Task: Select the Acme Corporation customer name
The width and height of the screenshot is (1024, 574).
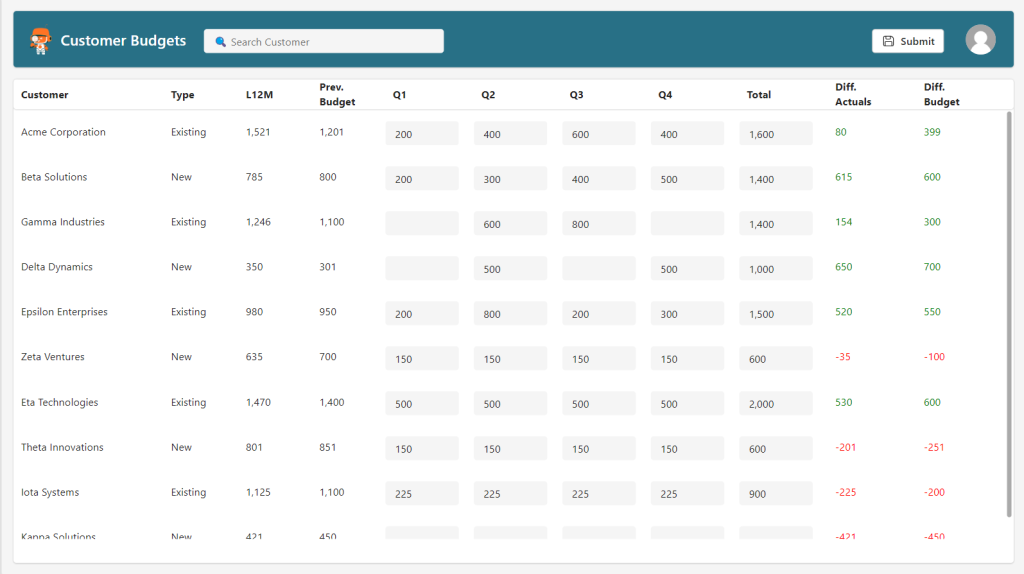Action: pos(63,132)
